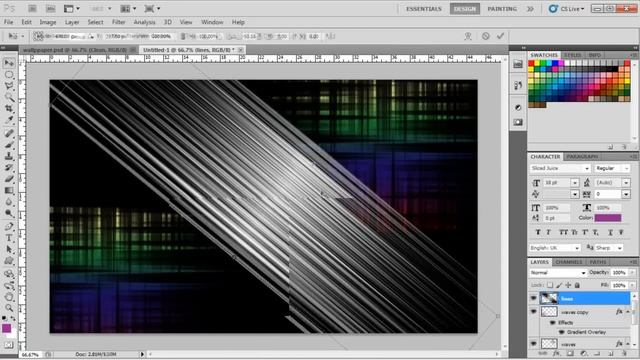Switch to the Paragraph tab

point(582,156)
